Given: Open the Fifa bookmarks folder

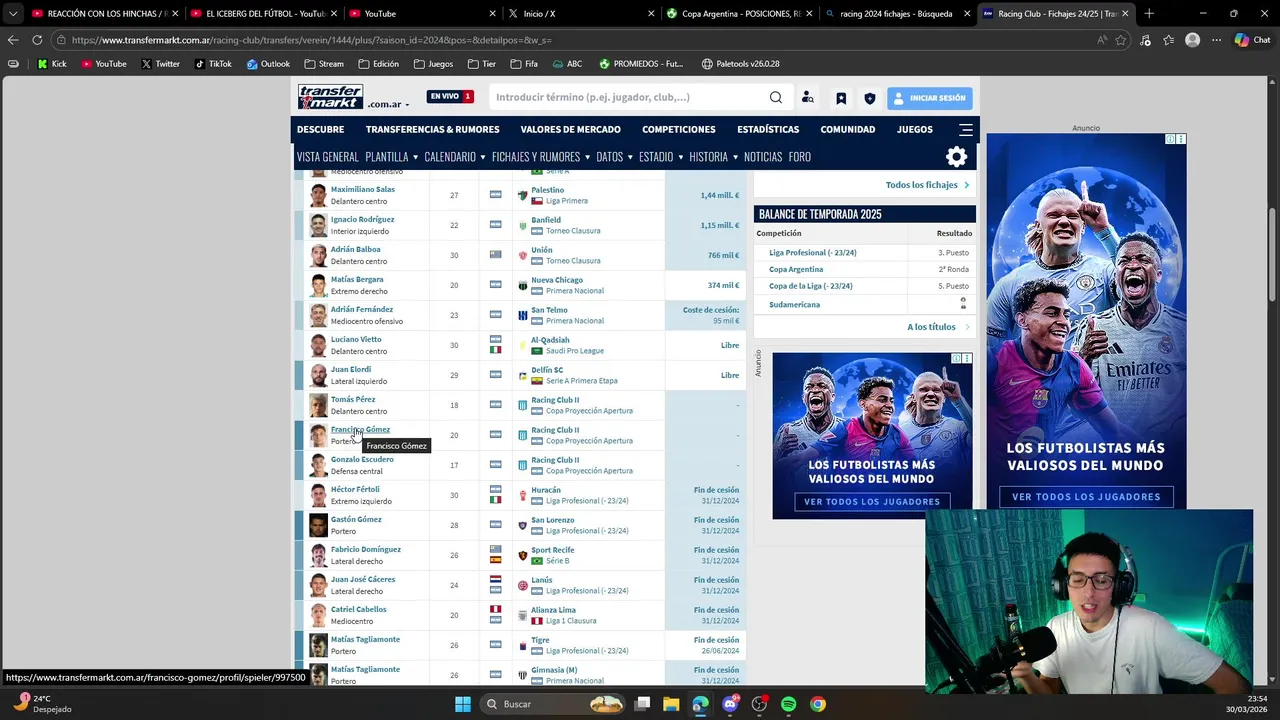Looking at the screenshot, I should (524, 64).
